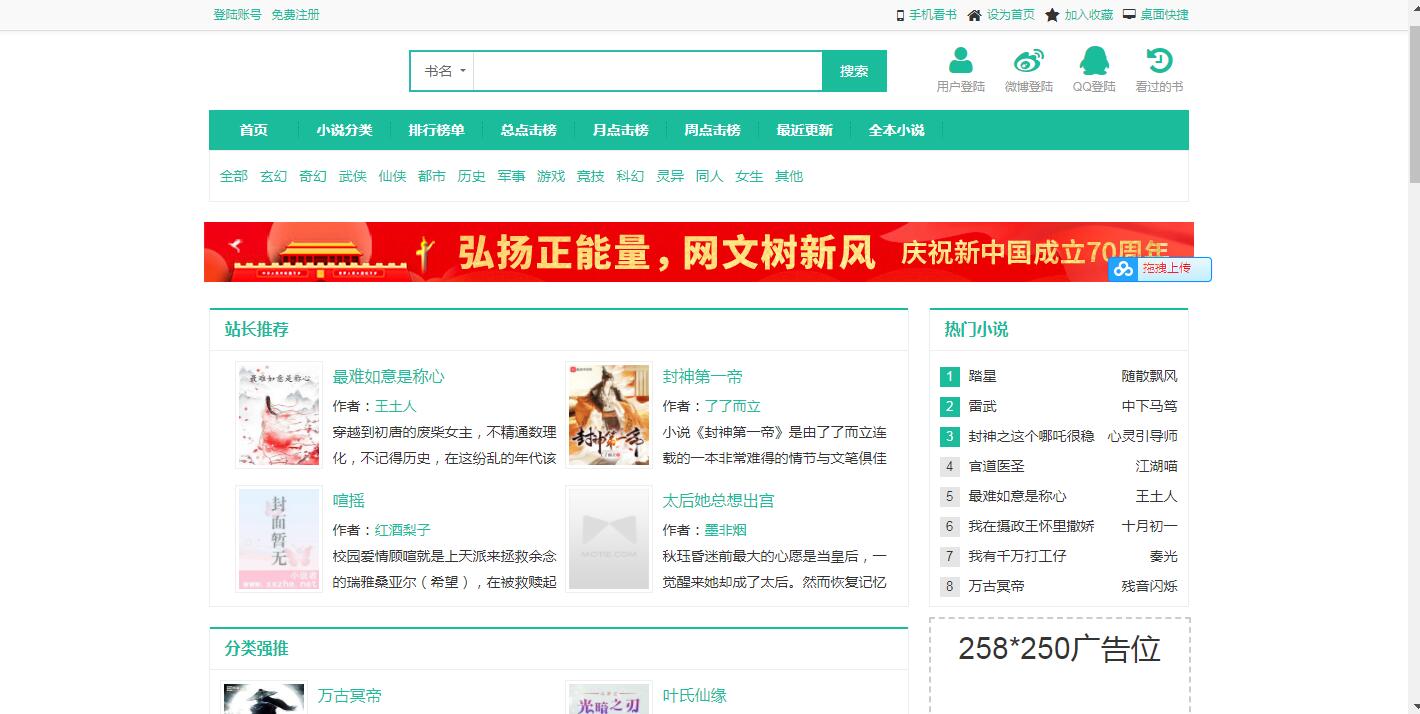
Task: Select the 女生 category link
Action: pyautogui.click(x=750, y=176)
